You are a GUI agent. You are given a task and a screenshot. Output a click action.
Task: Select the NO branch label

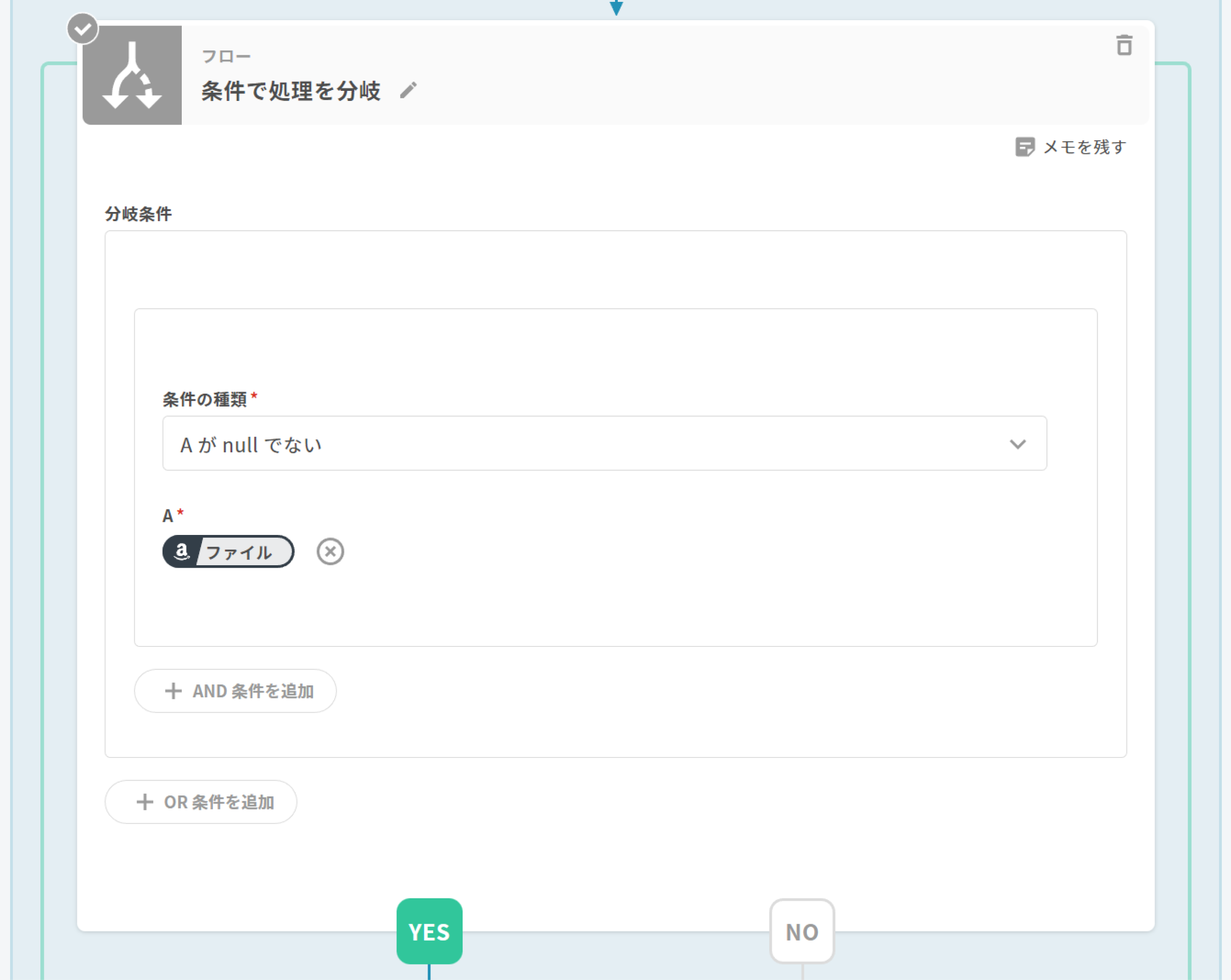[x=802, y=931]
